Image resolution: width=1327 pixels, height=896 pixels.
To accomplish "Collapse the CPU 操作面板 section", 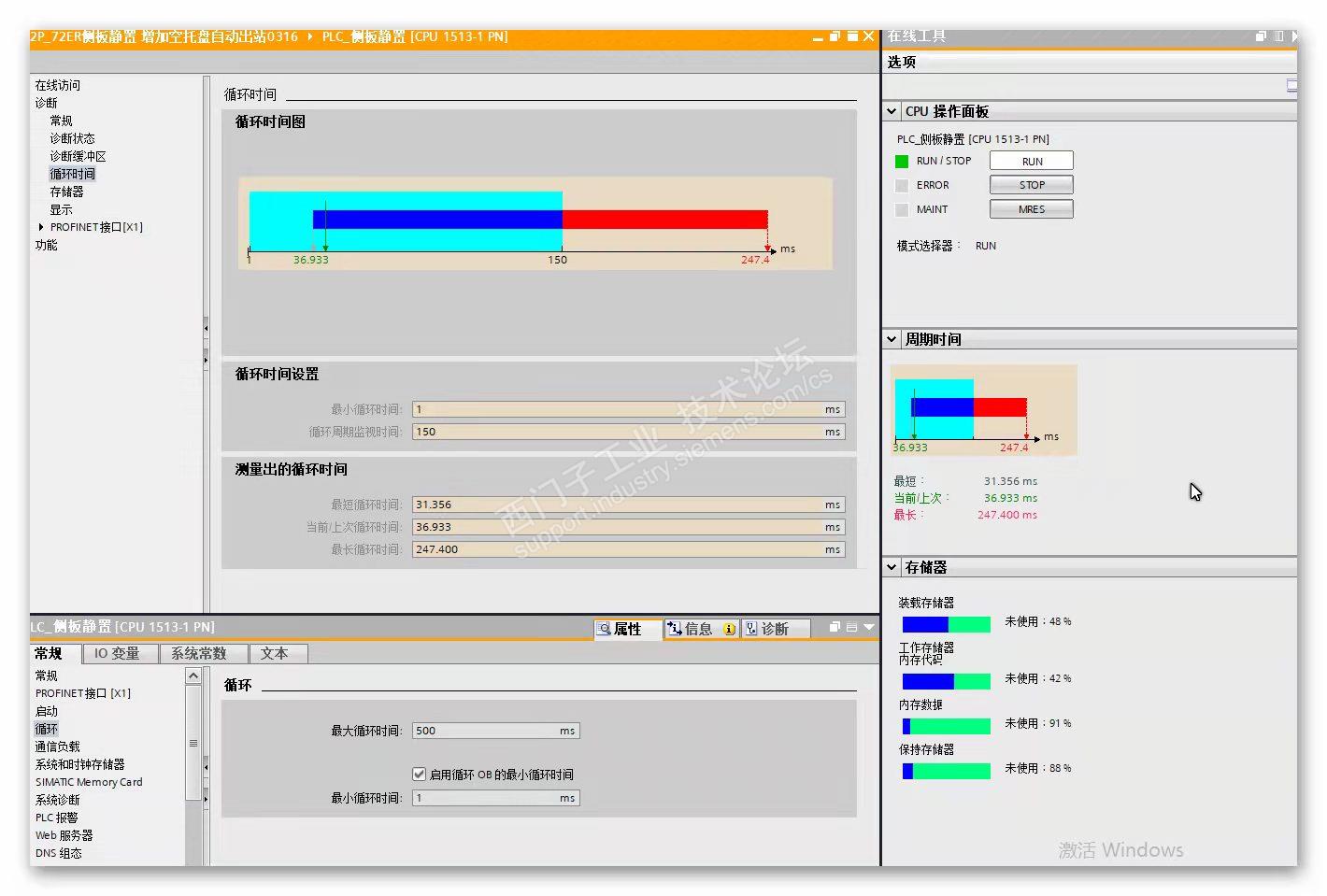I will 892,111.
